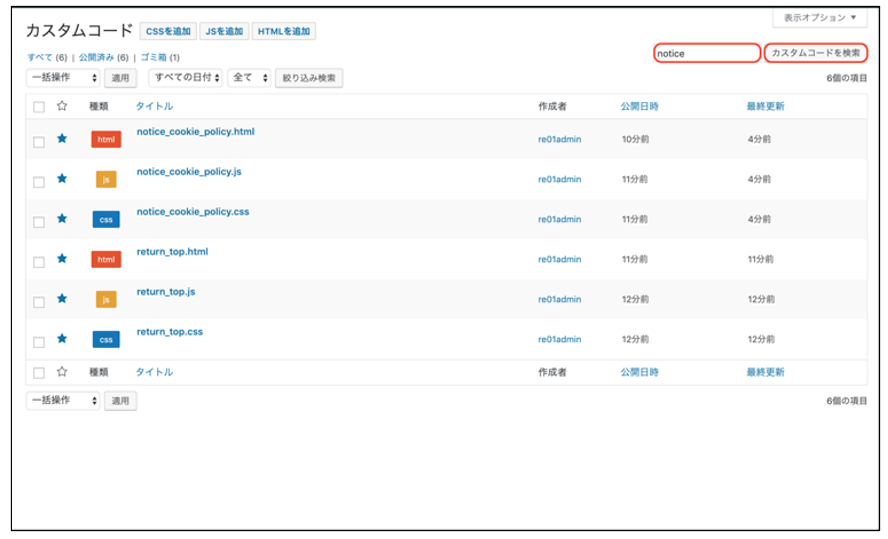Click the css badge for notice_cookie_policy.css

(x=105, y=219)
